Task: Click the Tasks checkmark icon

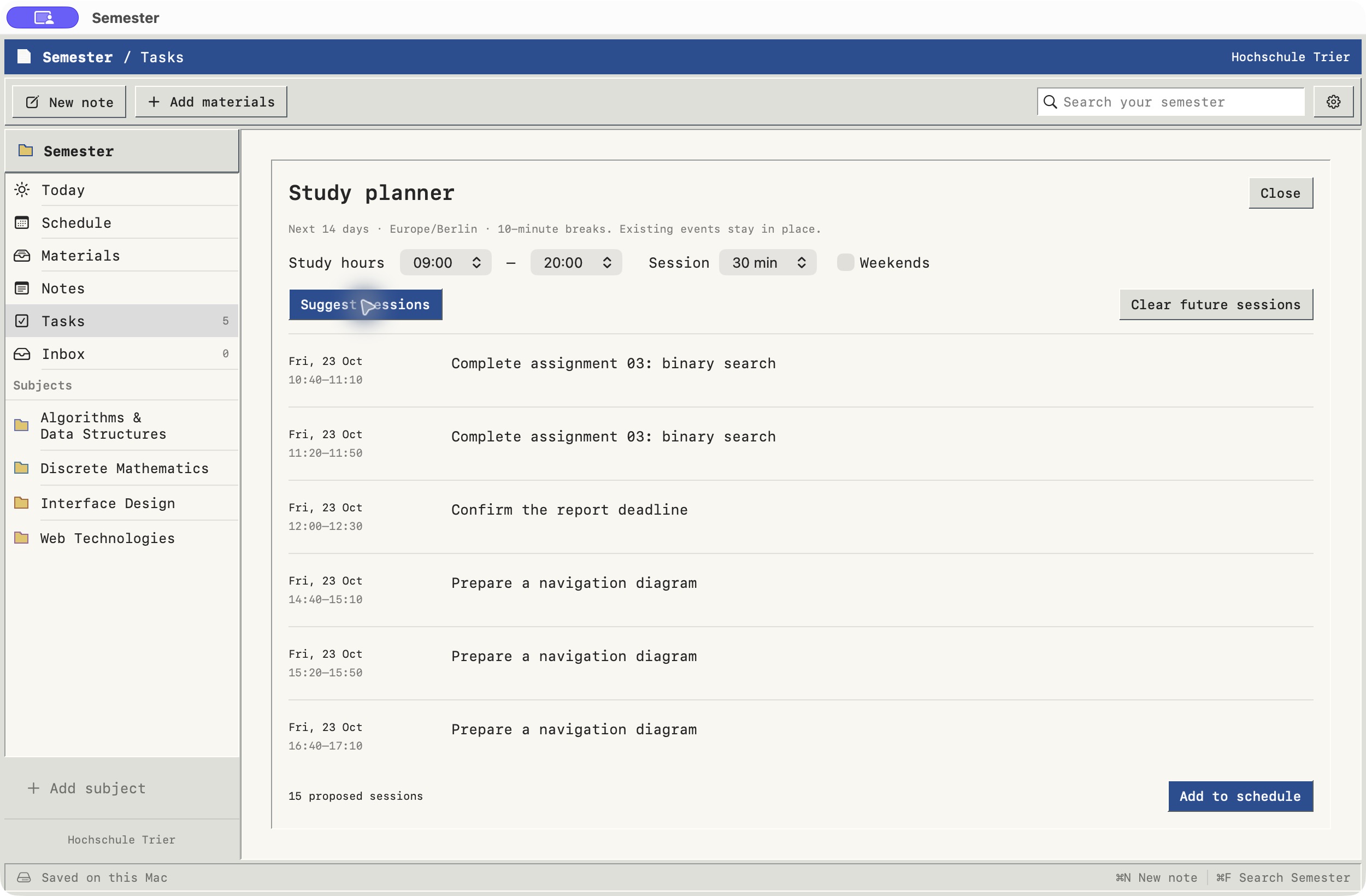Action: [x=22, y=320]
